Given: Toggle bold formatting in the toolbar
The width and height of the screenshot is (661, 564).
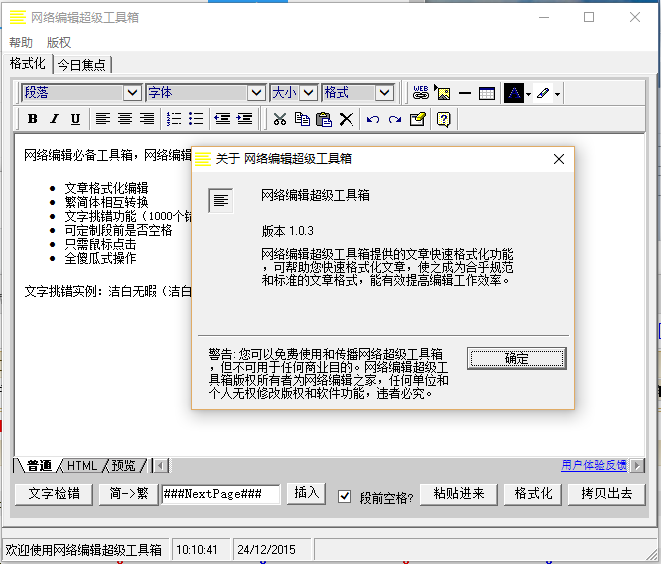Looking at the screenshot, I should click(x=32, y=119).
